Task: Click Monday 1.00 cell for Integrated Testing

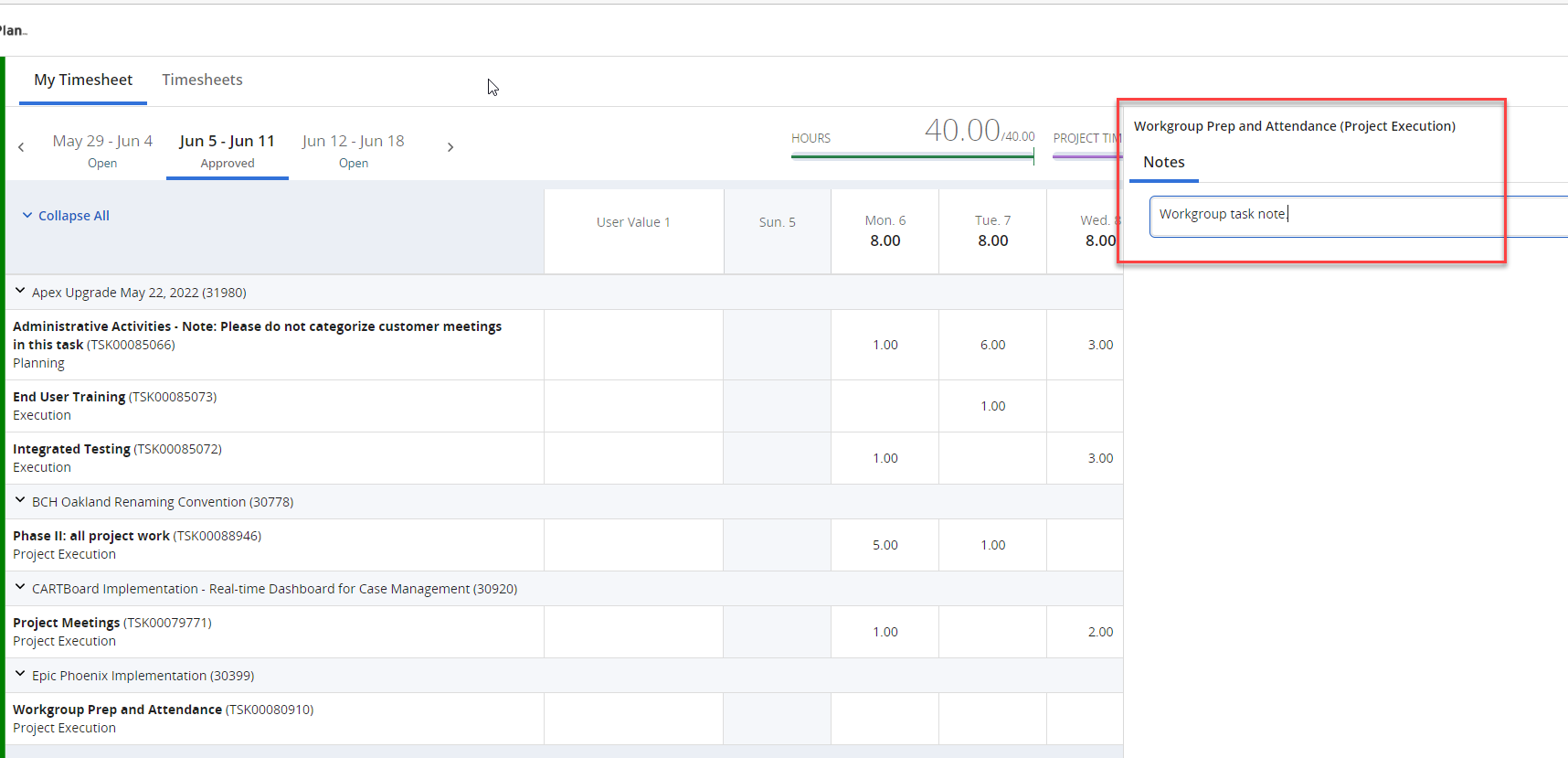Action: pos(885,458)
